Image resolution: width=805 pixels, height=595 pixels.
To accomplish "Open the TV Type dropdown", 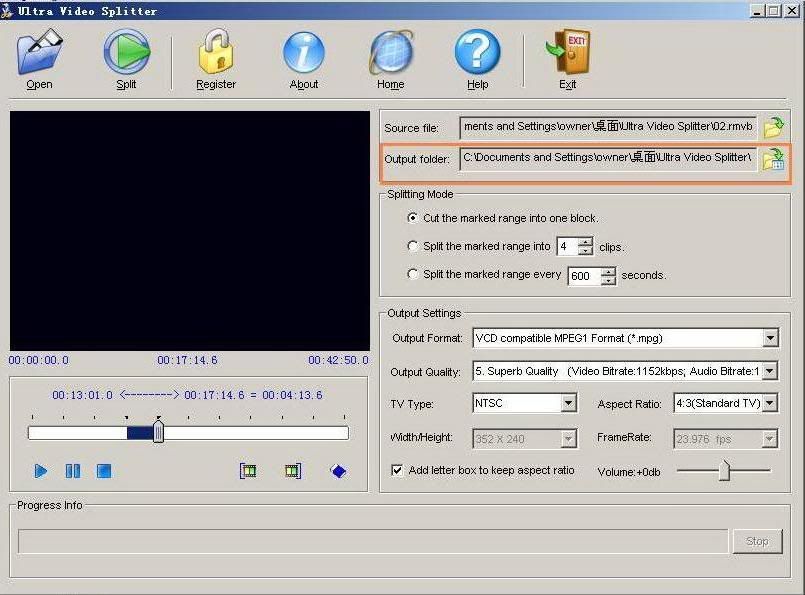I will 568,404.
